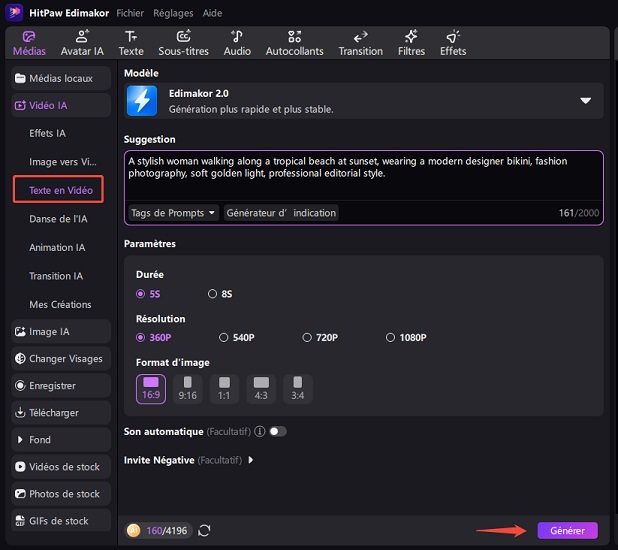Click the Générer button

[x=568, y=531]
